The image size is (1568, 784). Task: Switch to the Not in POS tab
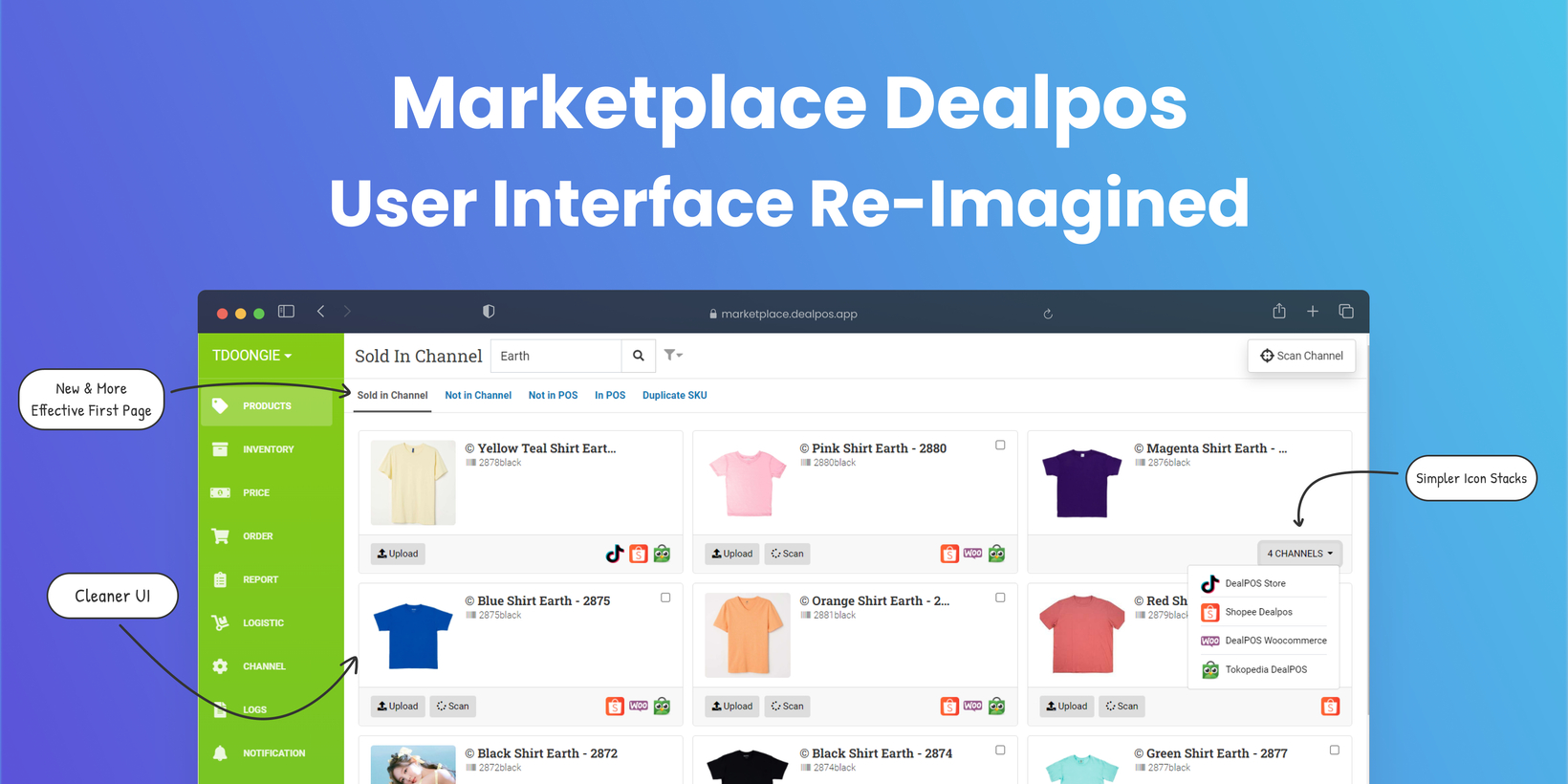click(x=553, y=395)
